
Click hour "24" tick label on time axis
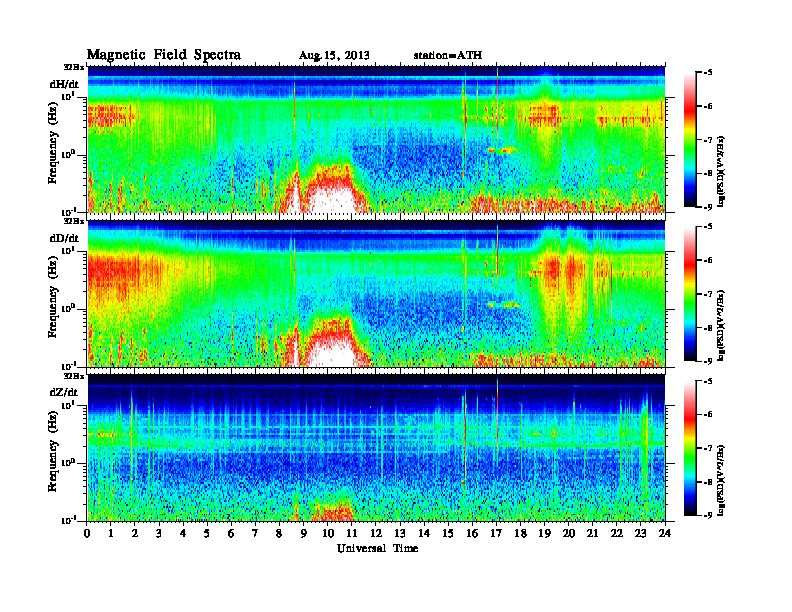pyautogui.click(x=665, y=533)
